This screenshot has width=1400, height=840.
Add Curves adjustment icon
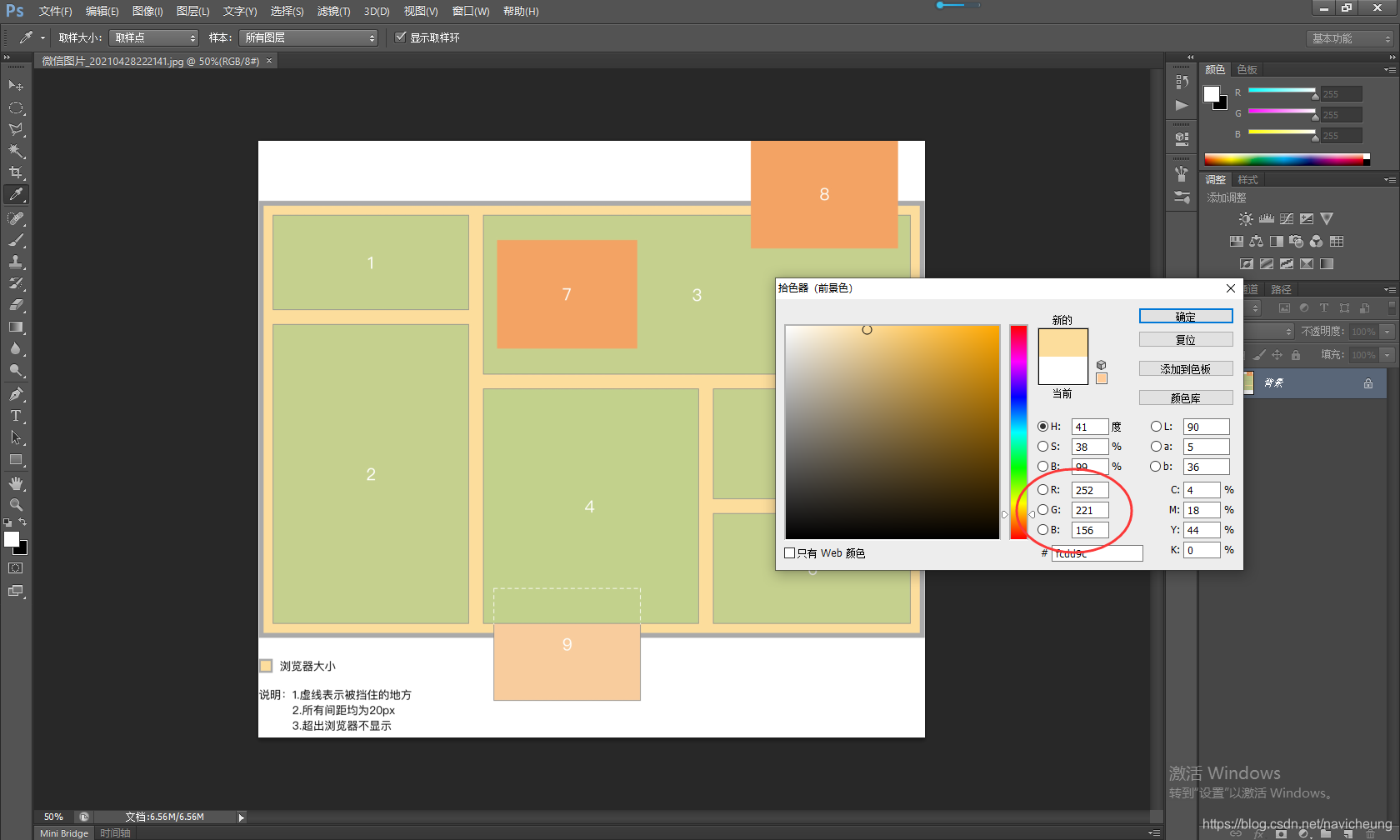(x=1287, y=218)
